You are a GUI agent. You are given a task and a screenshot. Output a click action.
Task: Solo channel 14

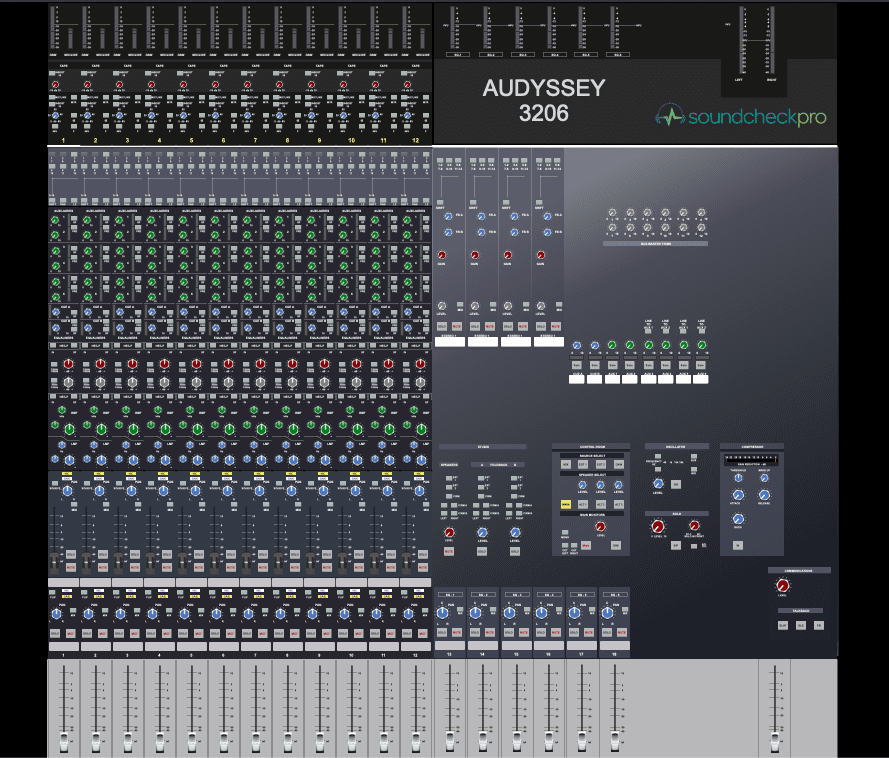click(x=475, y=632)
